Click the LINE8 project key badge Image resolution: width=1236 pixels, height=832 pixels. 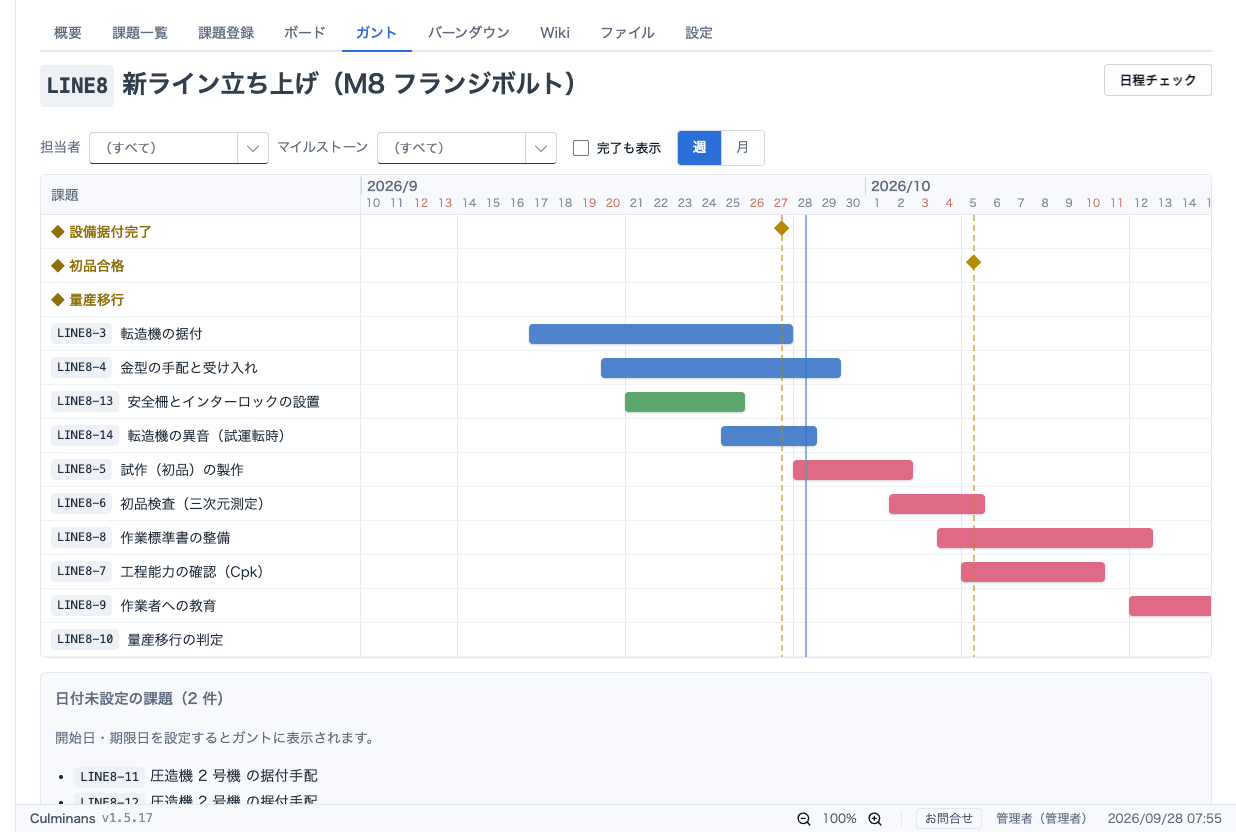click(77, 86)
